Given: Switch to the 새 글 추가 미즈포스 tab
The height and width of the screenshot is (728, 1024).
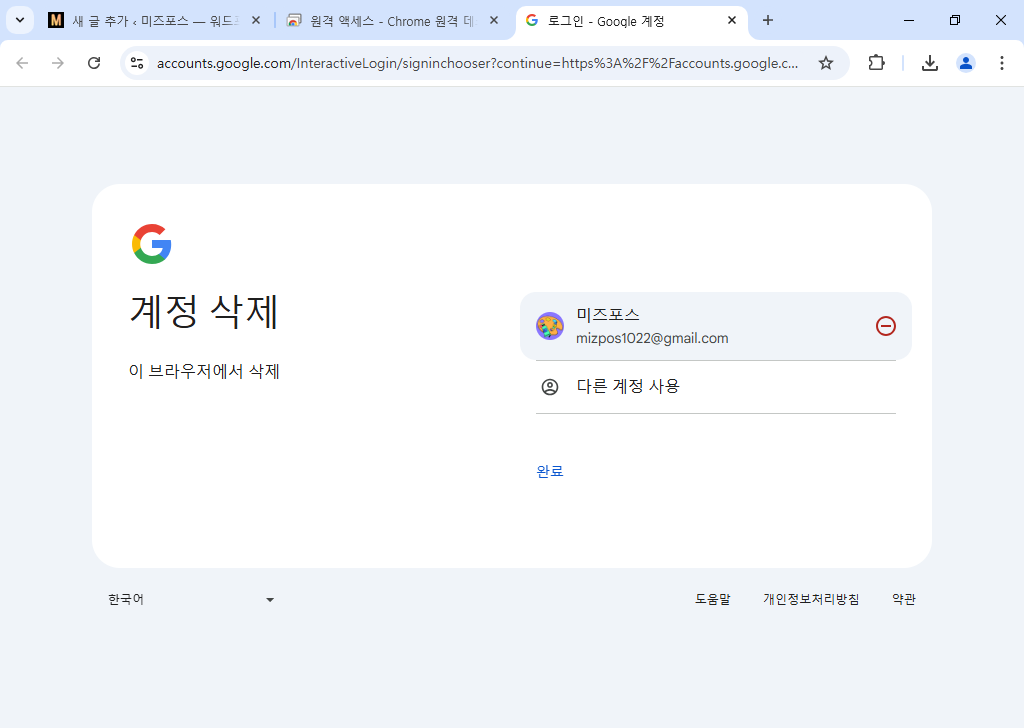Looking at the screenshot, I should point(155,21).
